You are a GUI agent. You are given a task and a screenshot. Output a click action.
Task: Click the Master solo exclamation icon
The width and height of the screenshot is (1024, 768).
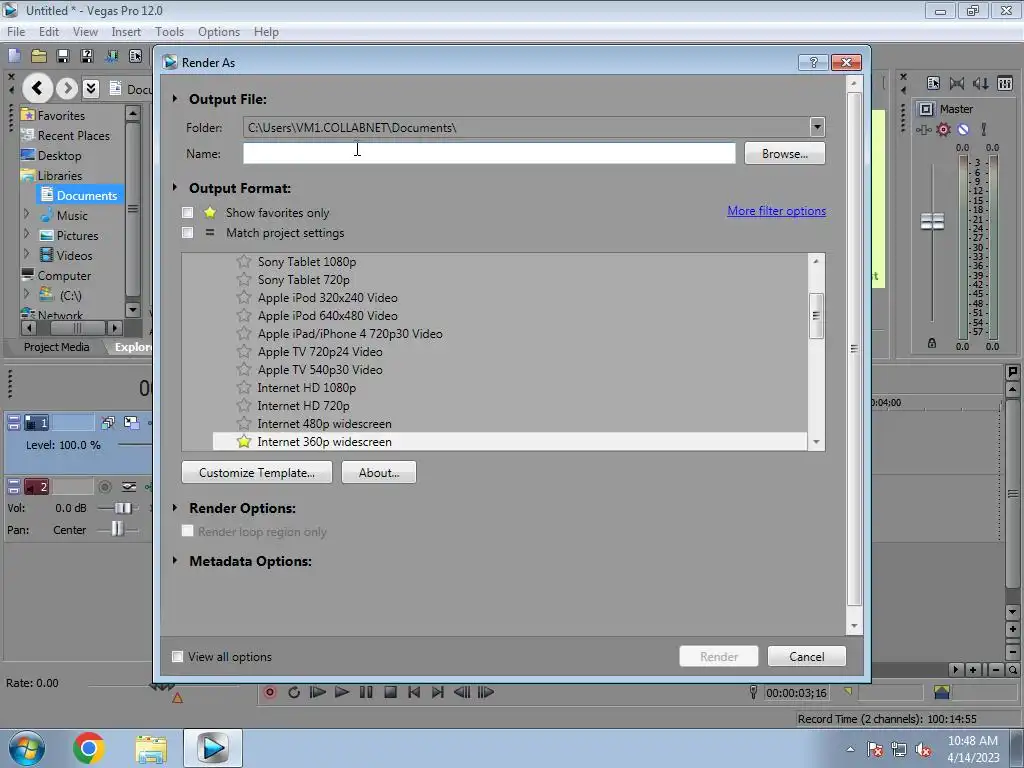[x=984, y=129]
